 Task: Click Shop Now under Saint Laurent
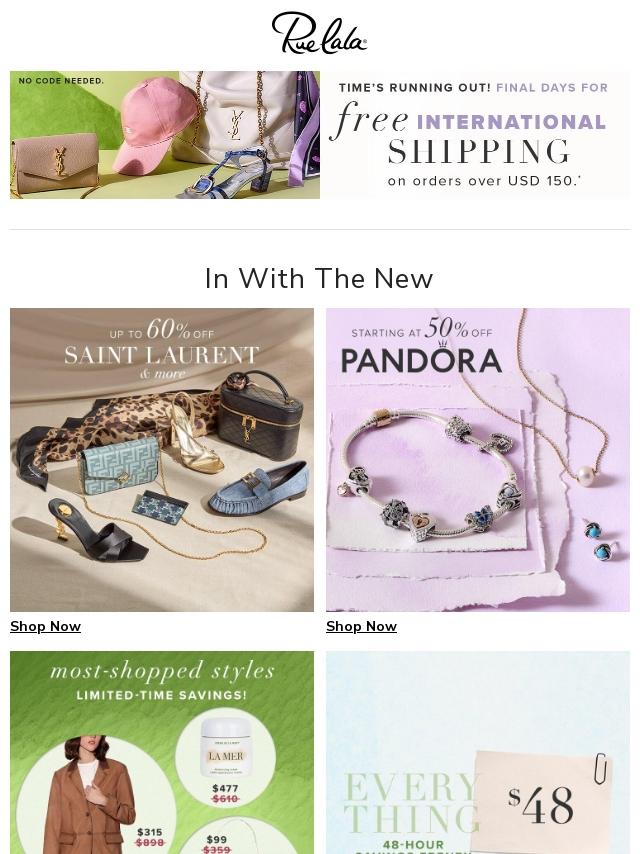(45, 626)
